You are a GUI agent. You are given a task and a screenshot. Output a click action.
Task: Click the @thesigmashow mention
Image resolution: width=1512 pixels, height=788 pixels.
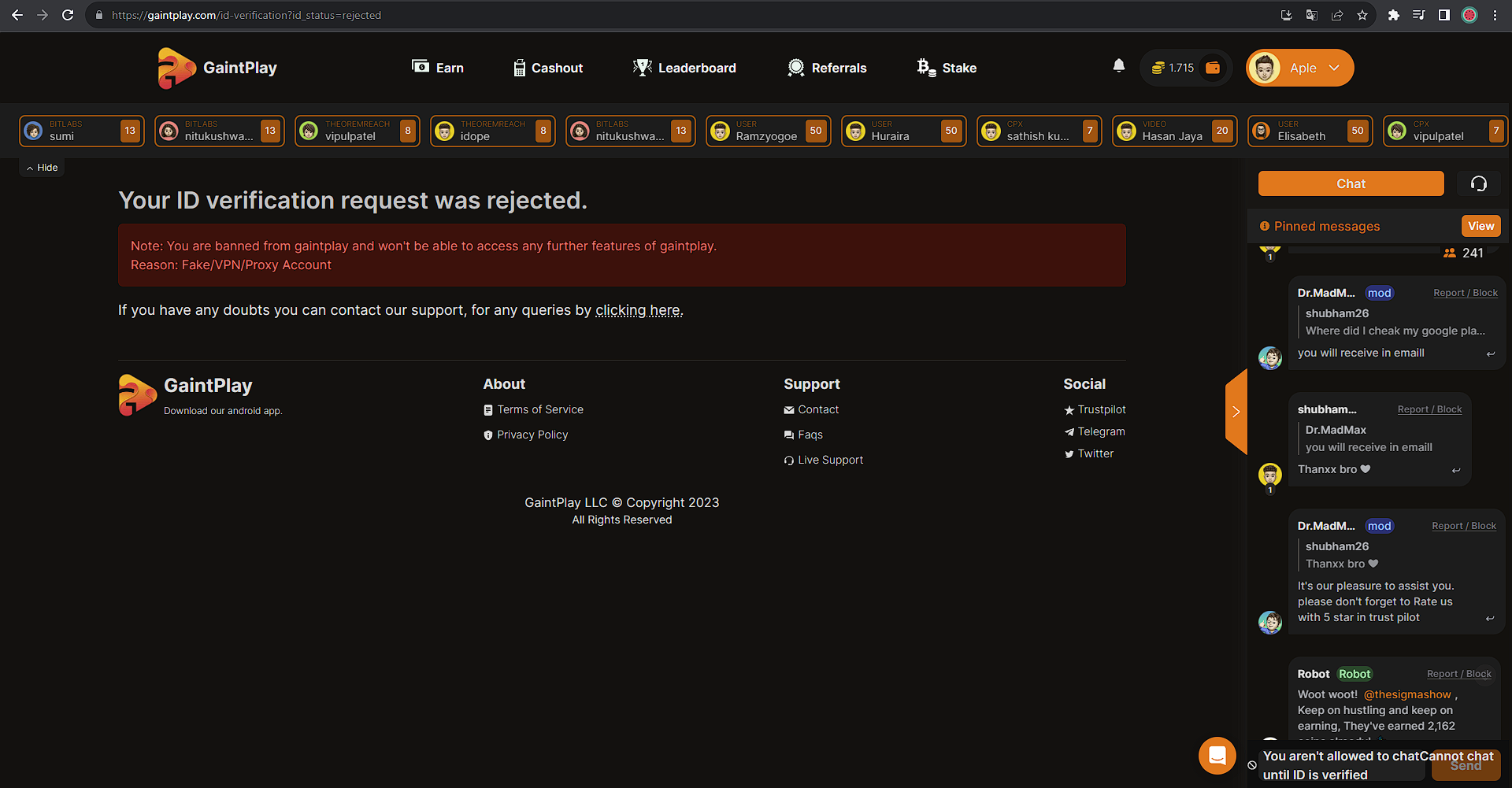1407,694
